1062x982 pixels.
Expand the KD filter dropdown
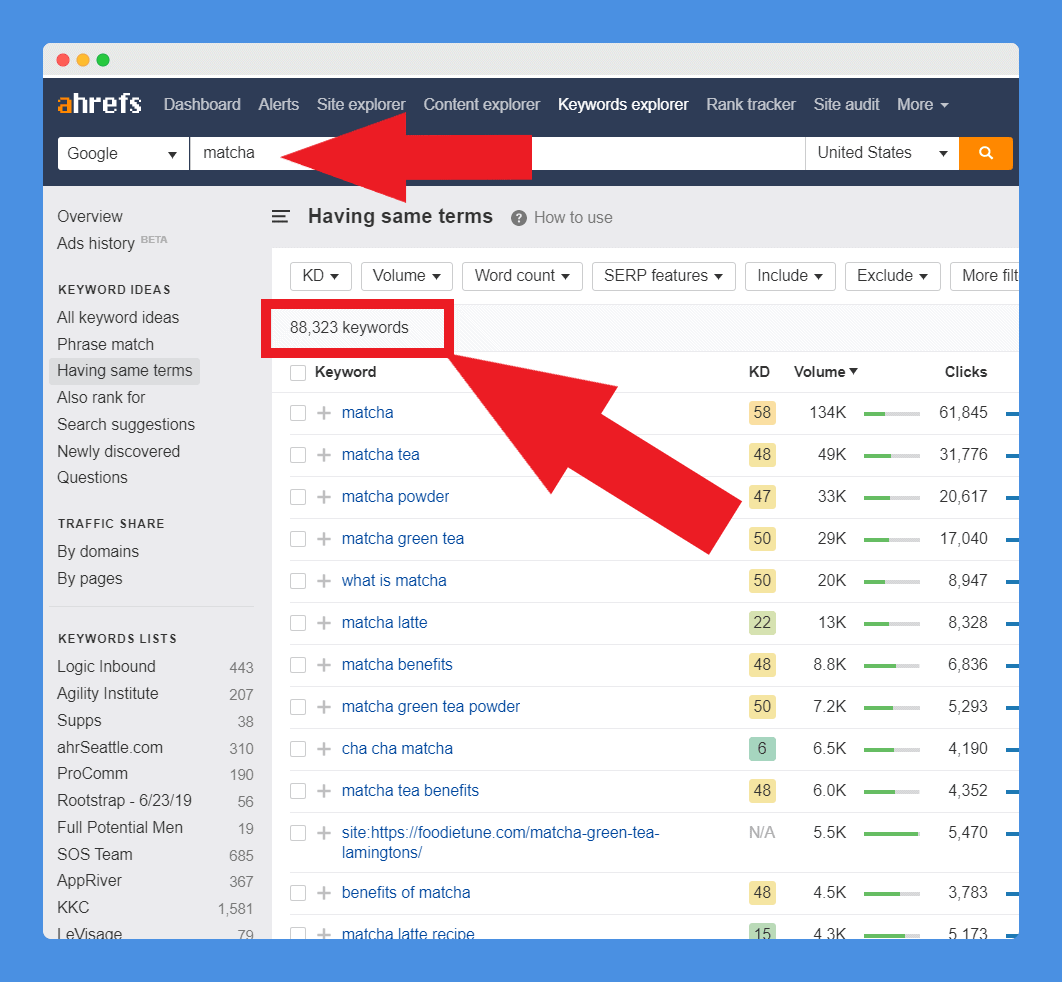tap(320, 276)
